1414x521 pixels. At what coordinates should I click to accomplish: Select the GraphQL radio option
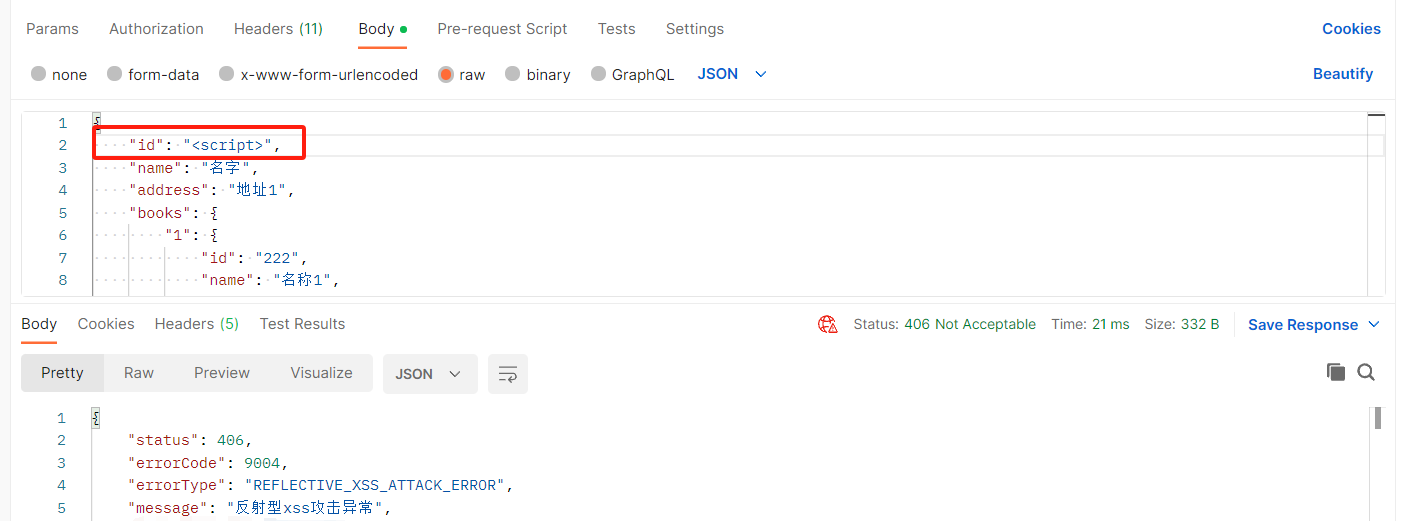coord(599,74)
